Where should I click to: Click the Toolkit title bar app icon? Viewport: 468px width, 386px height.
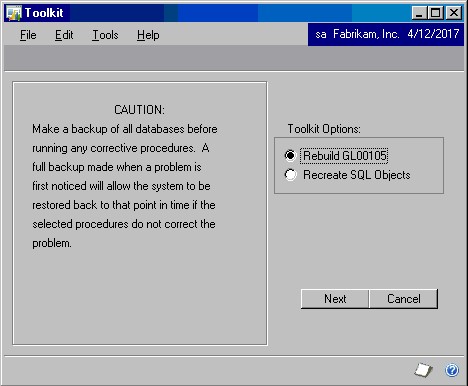click(x=13, y=13)
